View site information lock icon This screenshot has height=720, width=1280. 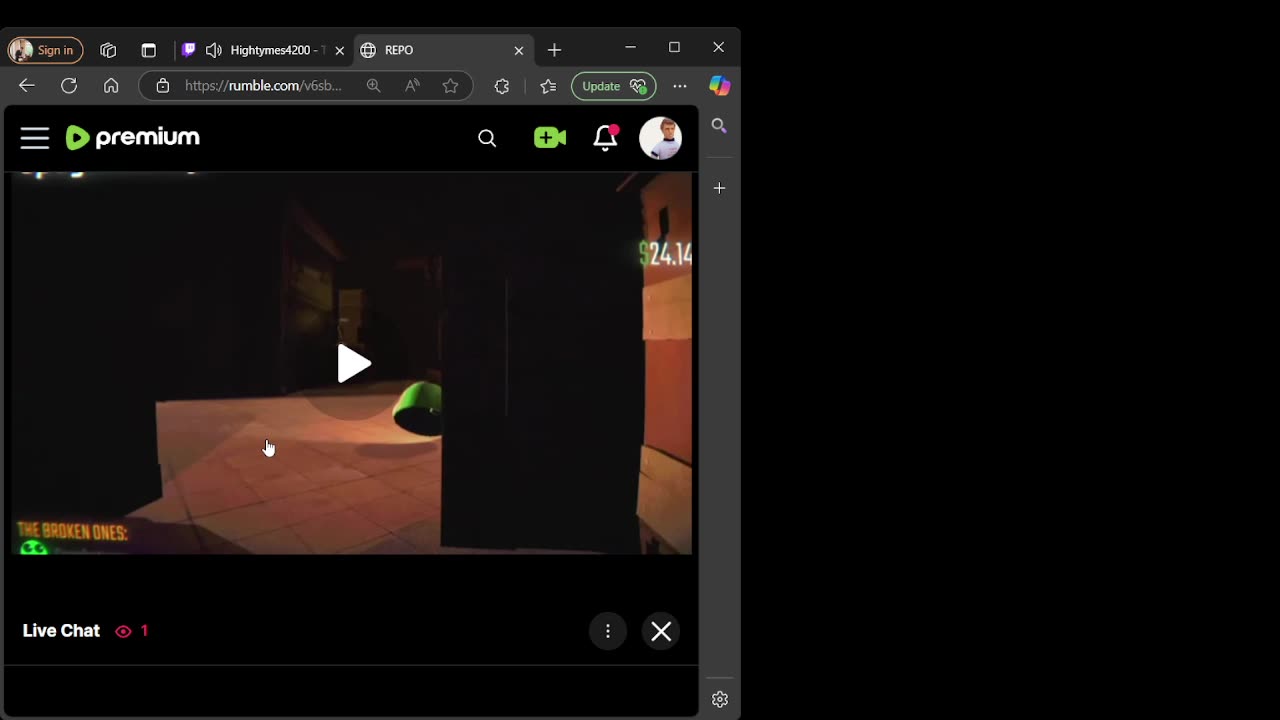(163, 86)
